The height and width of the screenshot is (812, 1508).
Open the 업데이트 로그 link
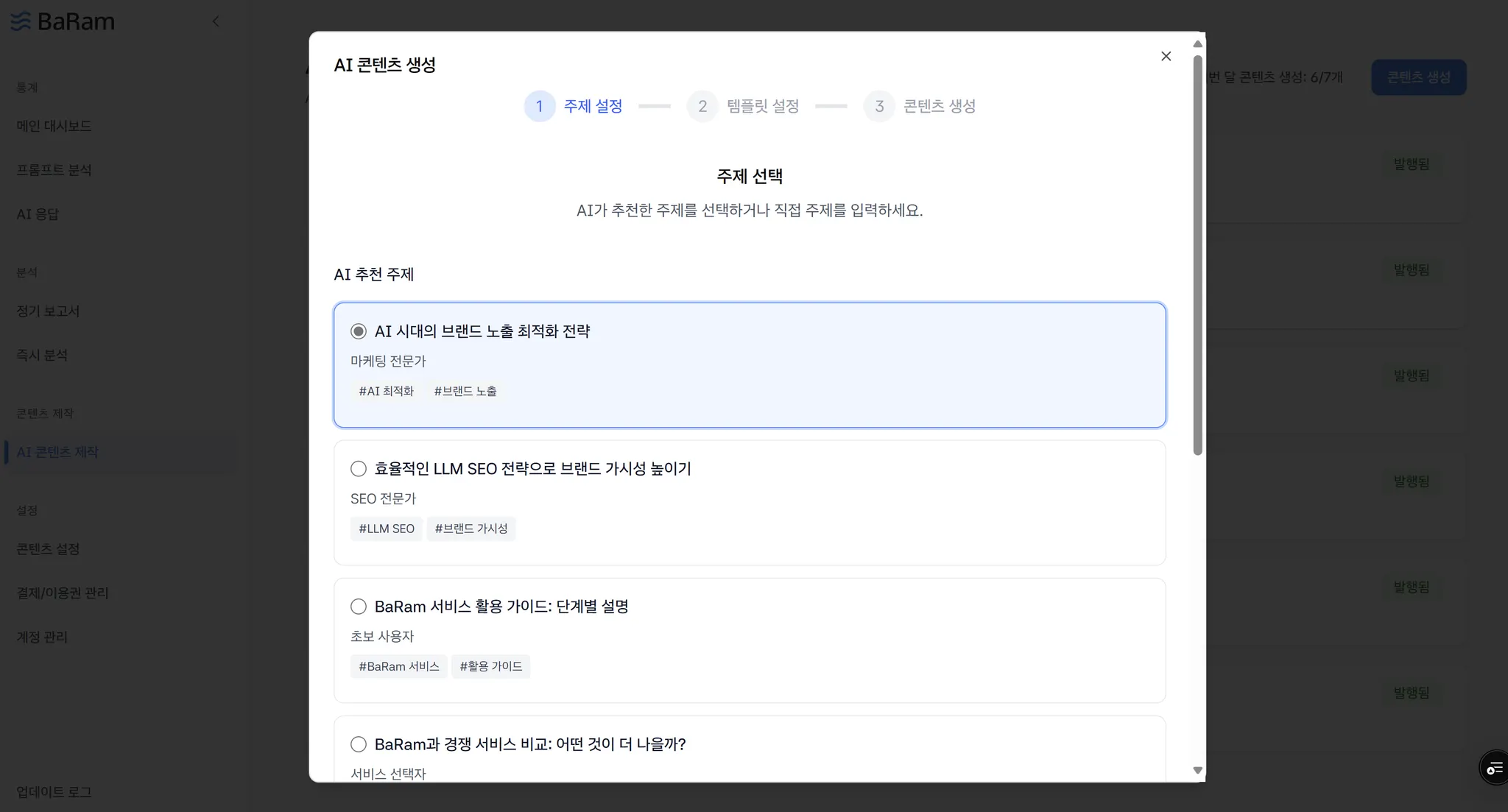[x=54, y=792]
